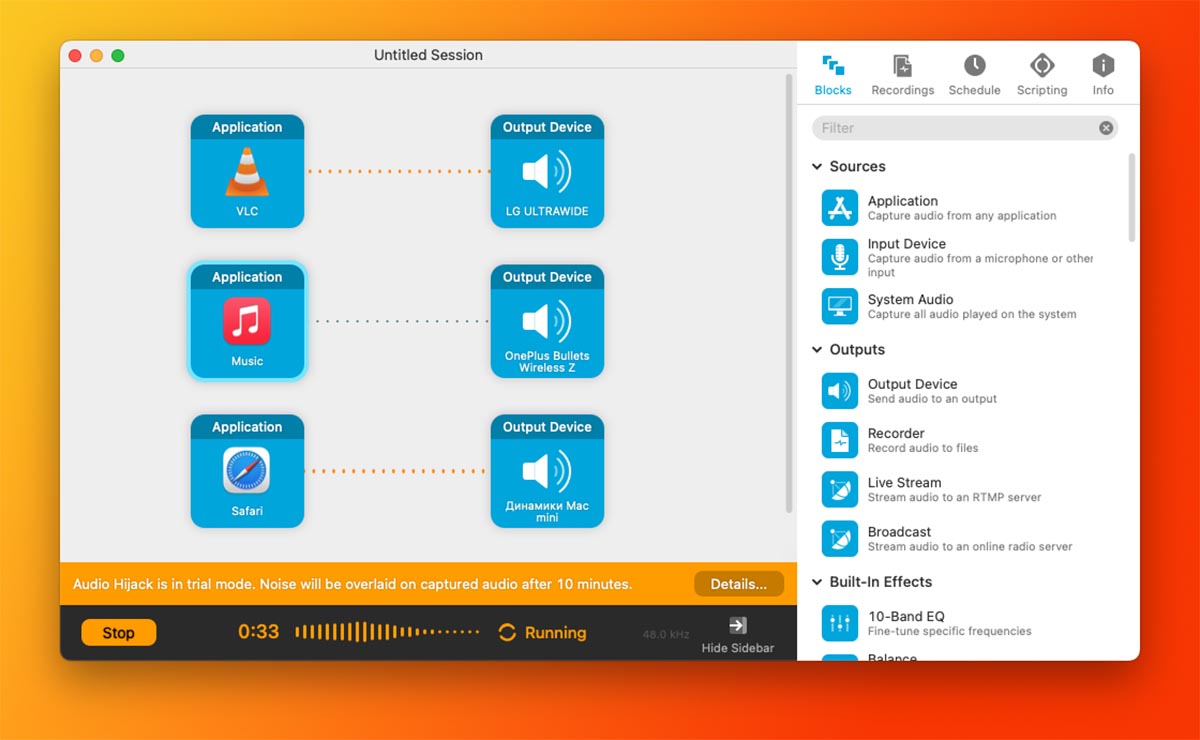Choose the Application source block icon in sidebar

point(840,208)
